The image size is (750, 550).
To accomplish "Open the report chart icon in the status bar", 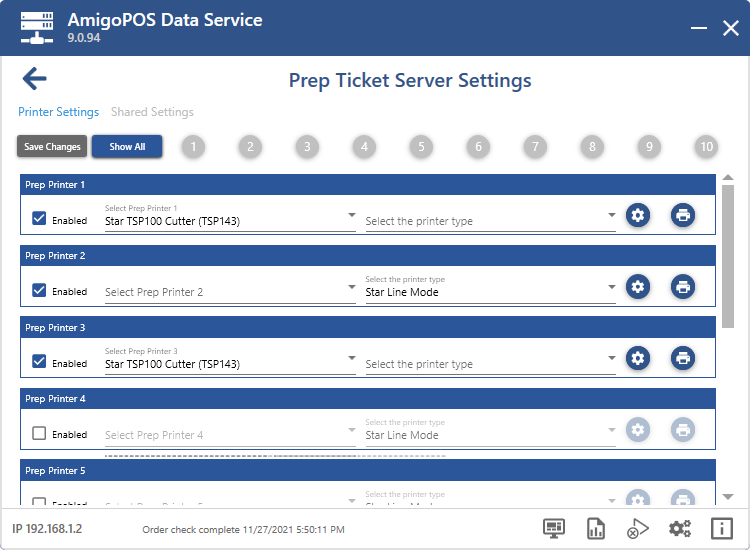I will 596,528.
